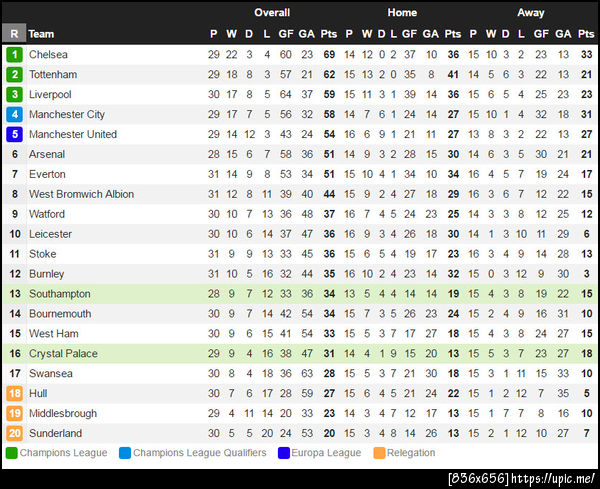Open the West Bromwich Albion team link

tap(81, 194)
